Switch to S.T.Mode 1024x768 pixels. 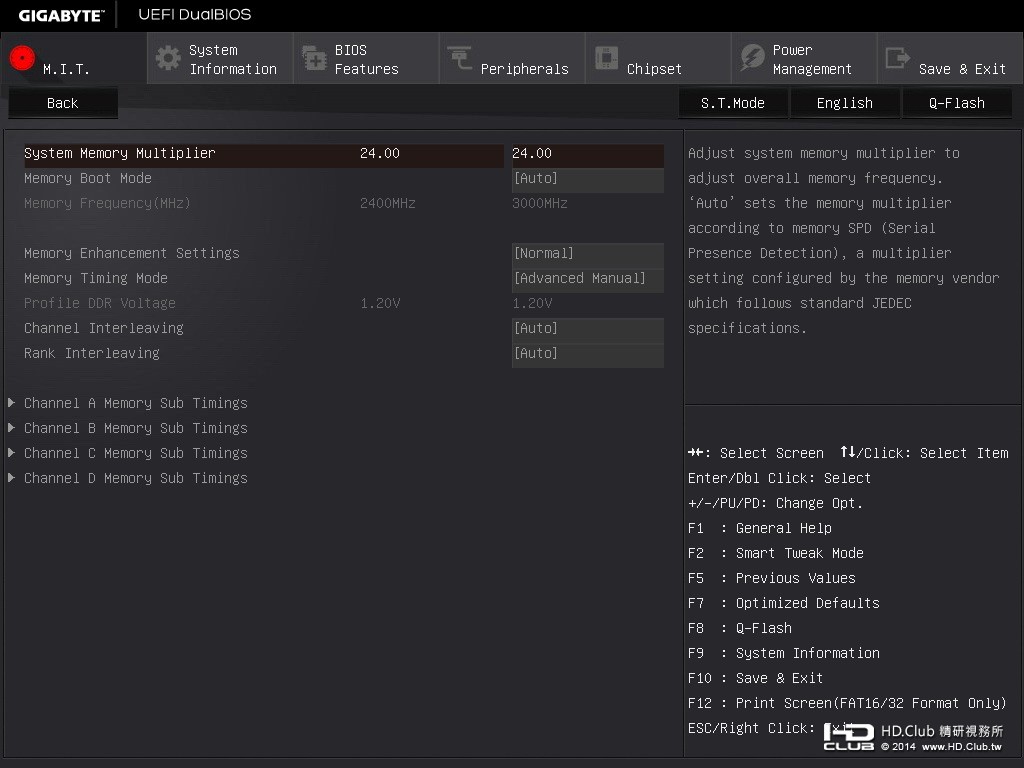(x=733, y=103)
